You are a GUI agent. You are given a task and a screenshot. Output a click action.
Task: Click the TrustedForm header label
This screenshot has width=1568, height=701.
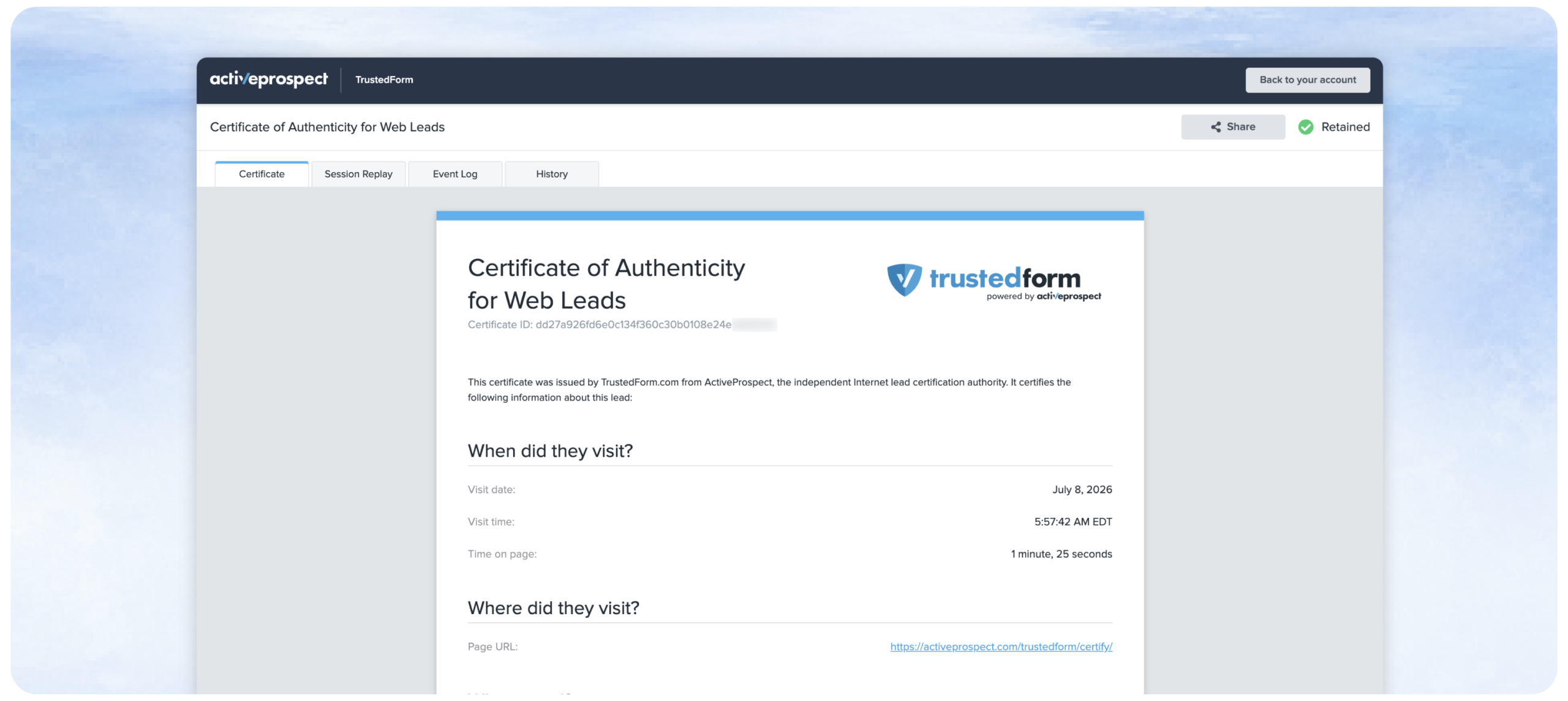384,80
